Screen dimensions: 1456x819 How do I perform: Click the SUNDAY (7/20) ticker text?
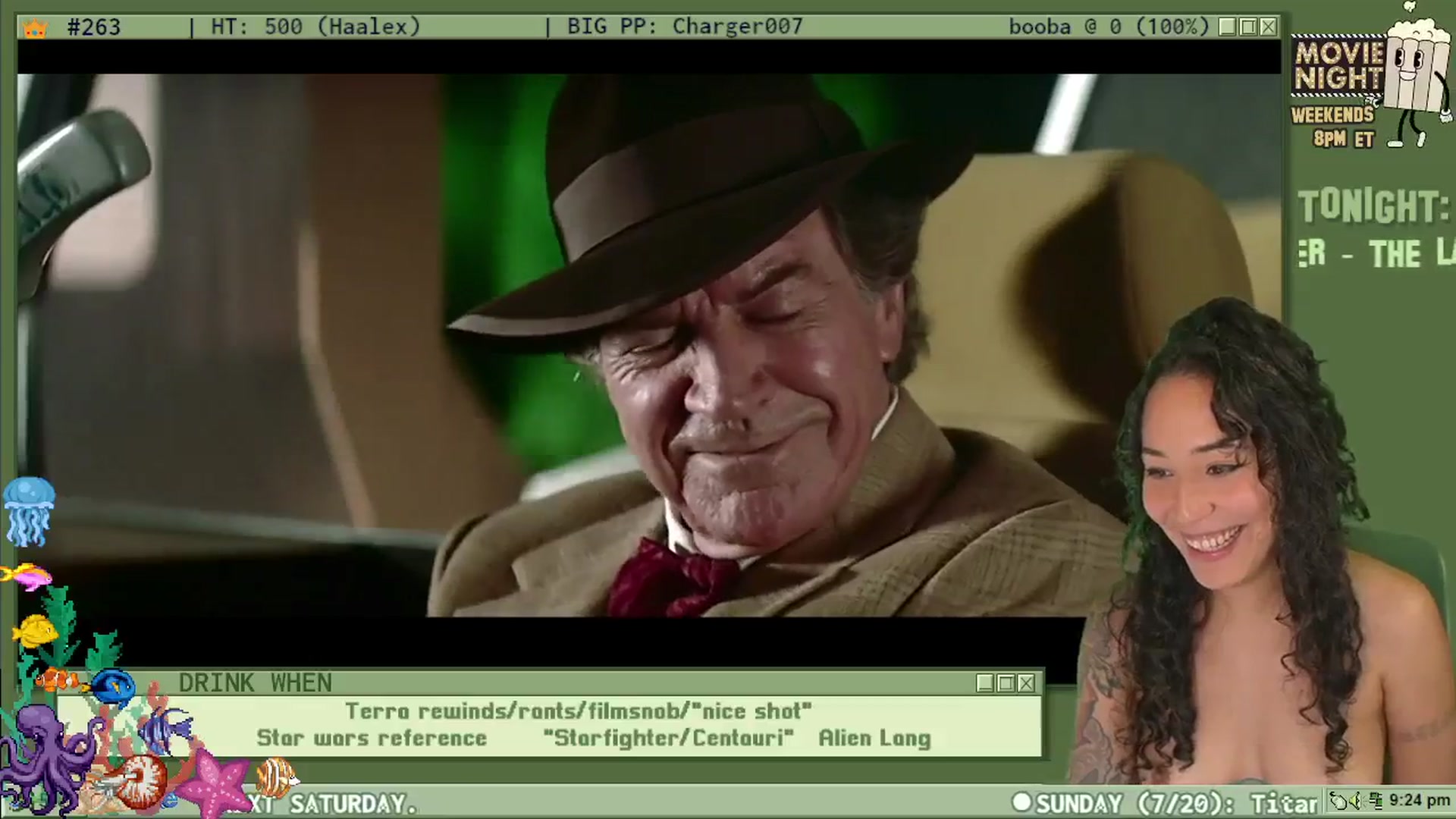coord(1177,803)
